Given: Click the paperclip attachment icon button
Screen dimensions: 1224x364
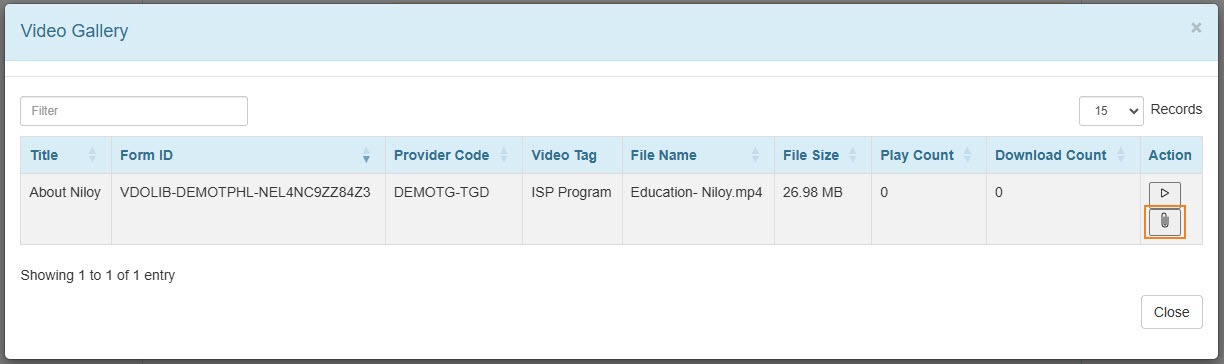Looking at the screenshot, I should (1164, 222).
